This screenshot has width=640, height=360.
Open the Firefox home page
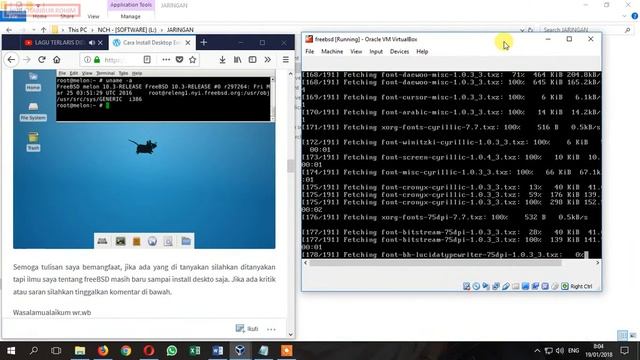[x=57, y=60]
